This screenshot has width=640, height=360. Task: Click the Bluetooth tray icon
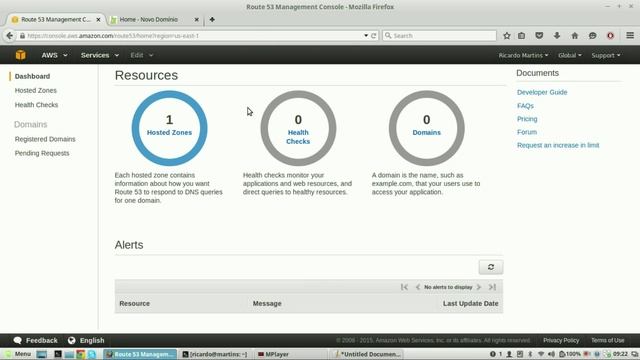[530, 354]
